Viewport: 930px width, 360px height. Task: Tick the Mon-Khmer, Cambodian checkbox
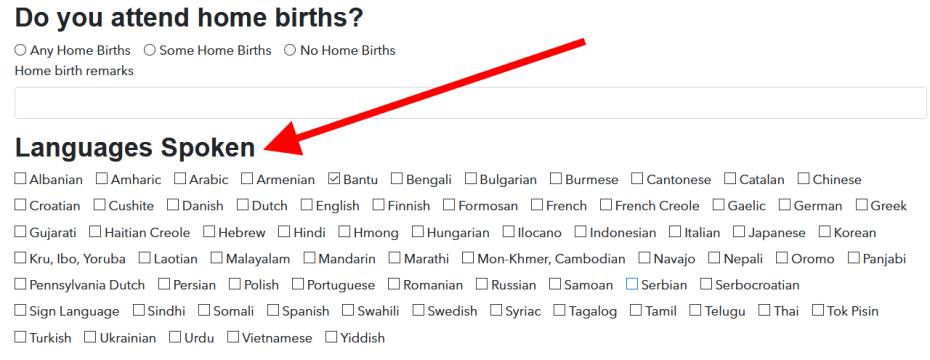tap(468, 258)
